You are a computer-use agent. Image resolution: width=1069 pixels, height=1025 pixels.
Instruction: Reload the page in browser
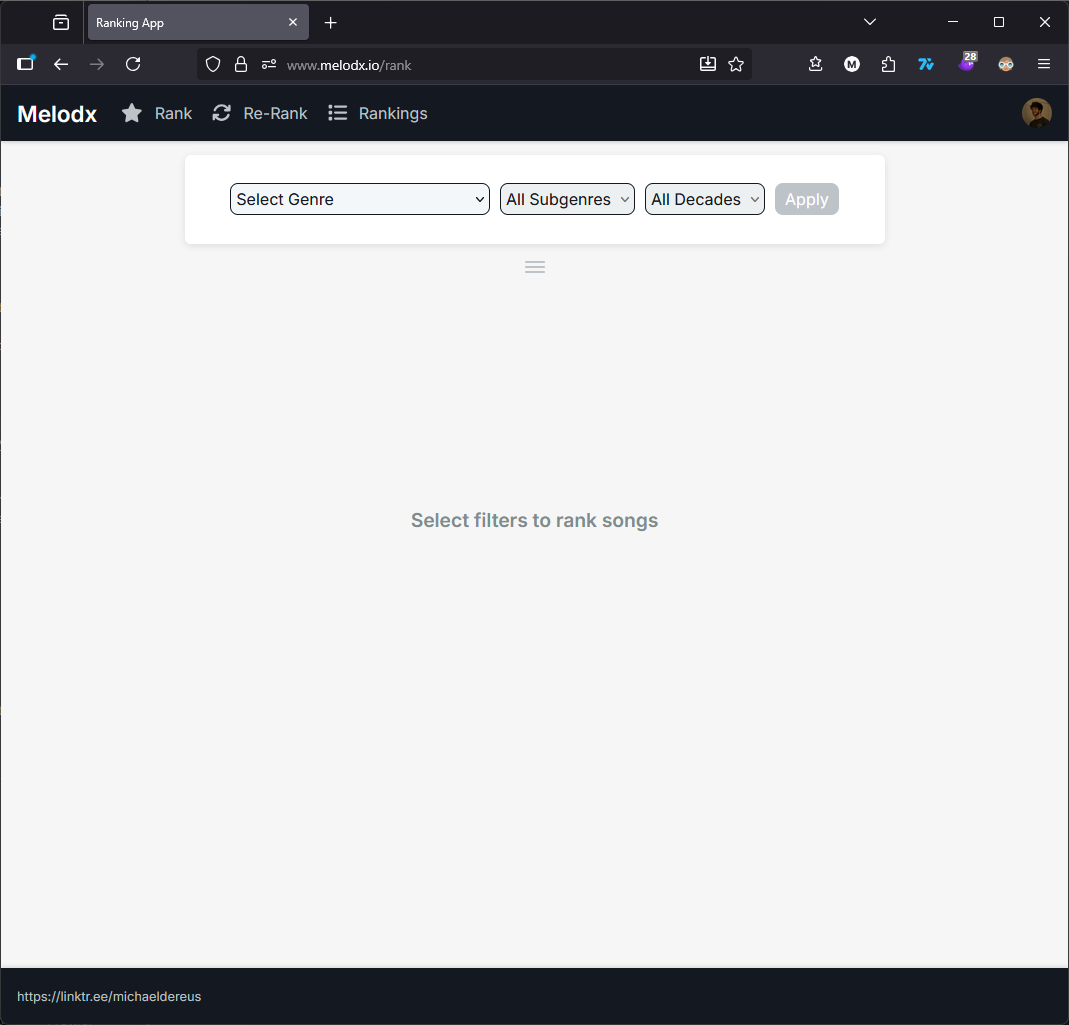[x=133, y=64]
